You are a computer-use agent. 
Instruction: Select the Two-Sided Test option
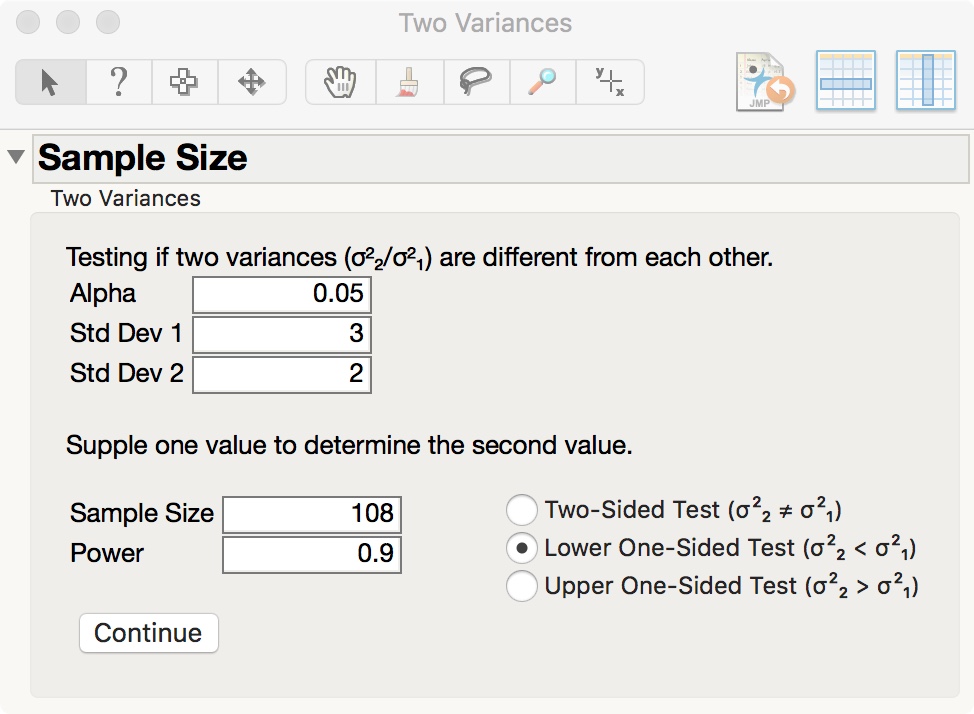tap(522, 510)
